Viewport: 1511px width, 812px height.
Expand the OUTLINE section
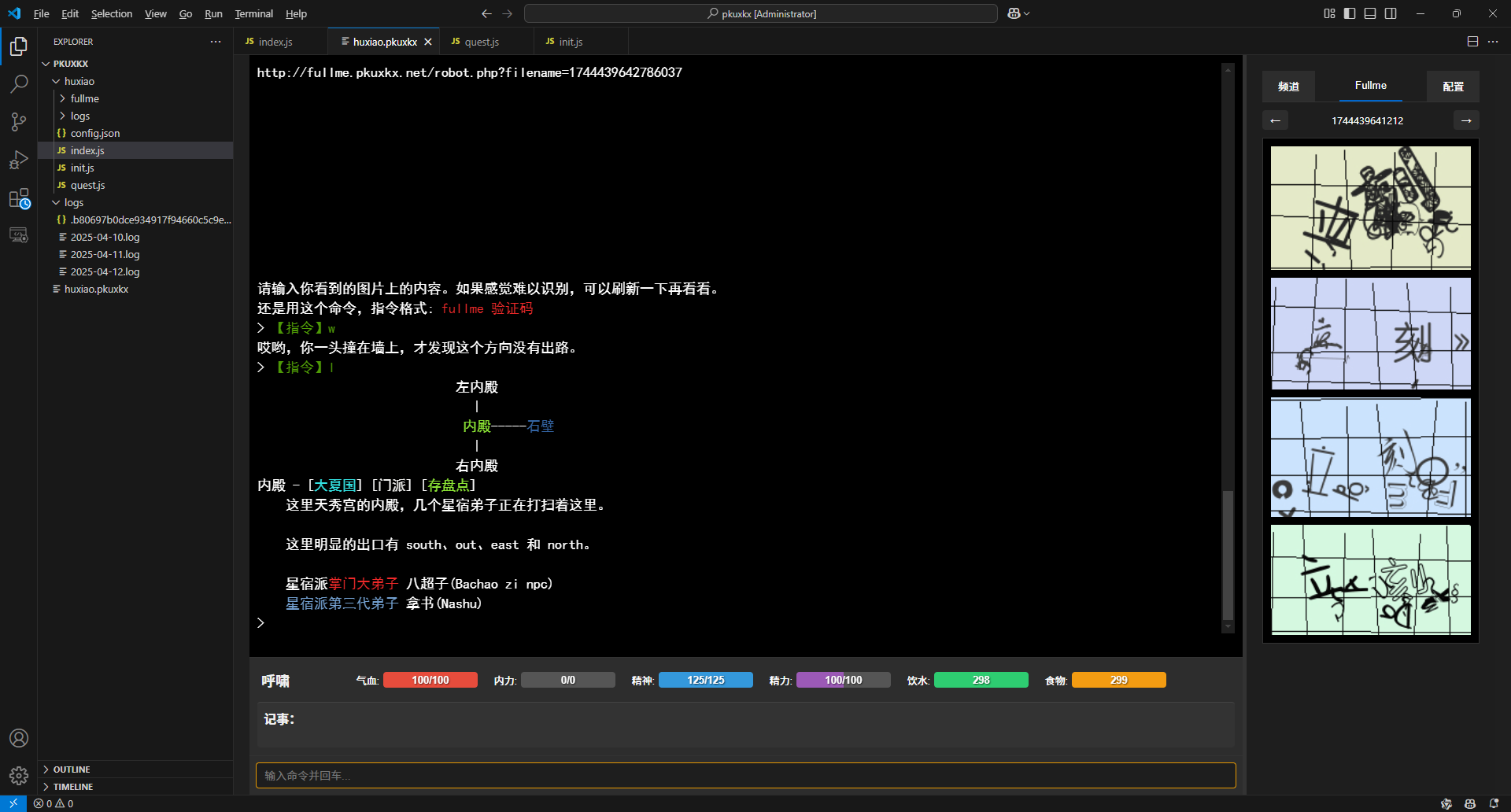click(73, 769)
